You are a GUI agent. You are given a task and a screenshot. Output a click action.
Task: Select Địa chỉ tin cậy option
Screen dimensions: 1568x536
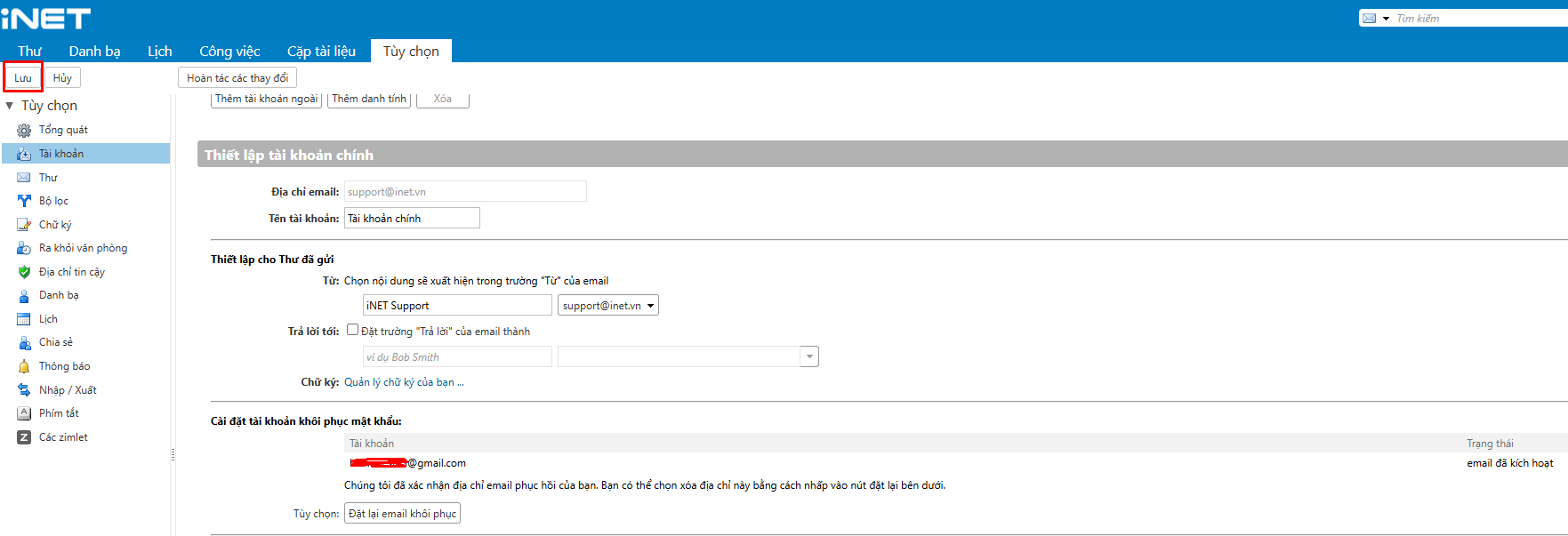[x=72, y=272]
